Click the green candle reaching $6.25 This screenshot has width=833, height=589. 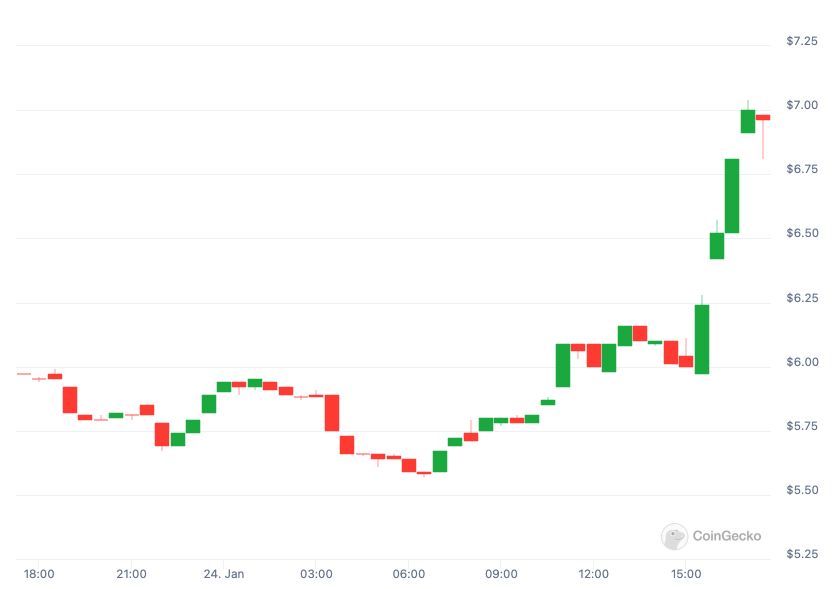[702, 339]
